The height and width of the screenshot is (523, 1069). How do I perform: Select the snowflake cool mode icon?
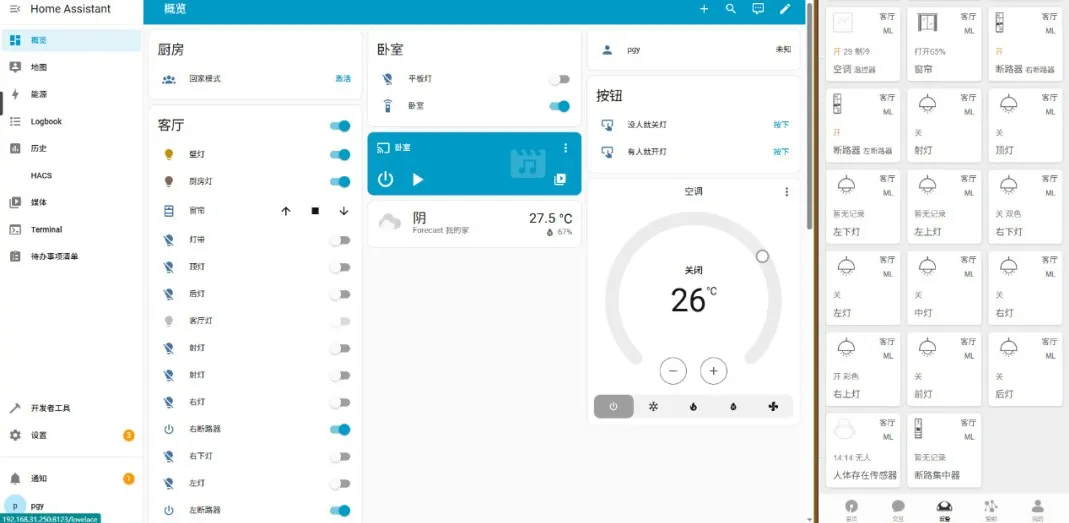pos(653,407)
